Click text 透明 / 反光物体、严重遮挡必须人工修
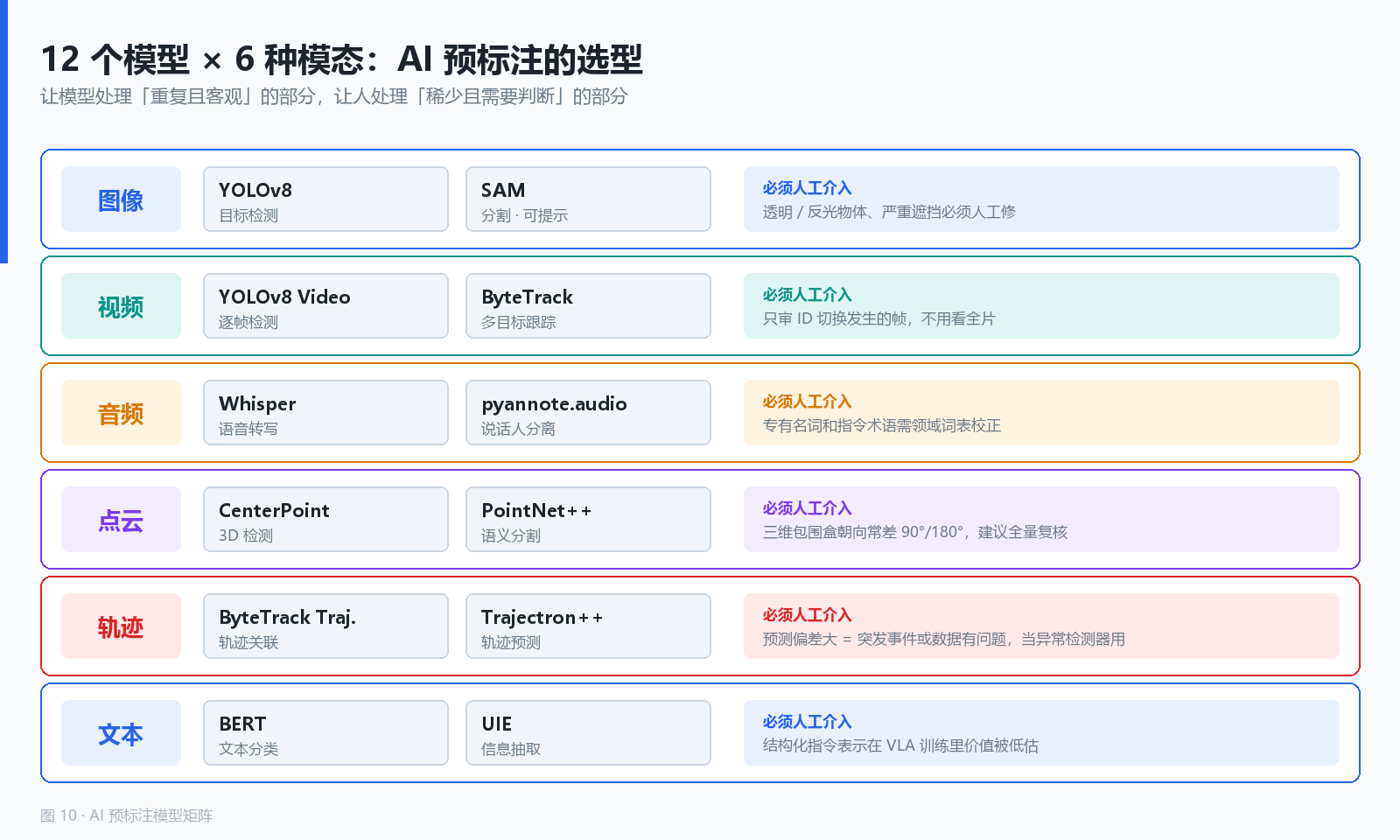Viewport: 1400px width, 840px height. tap(889, 212)
